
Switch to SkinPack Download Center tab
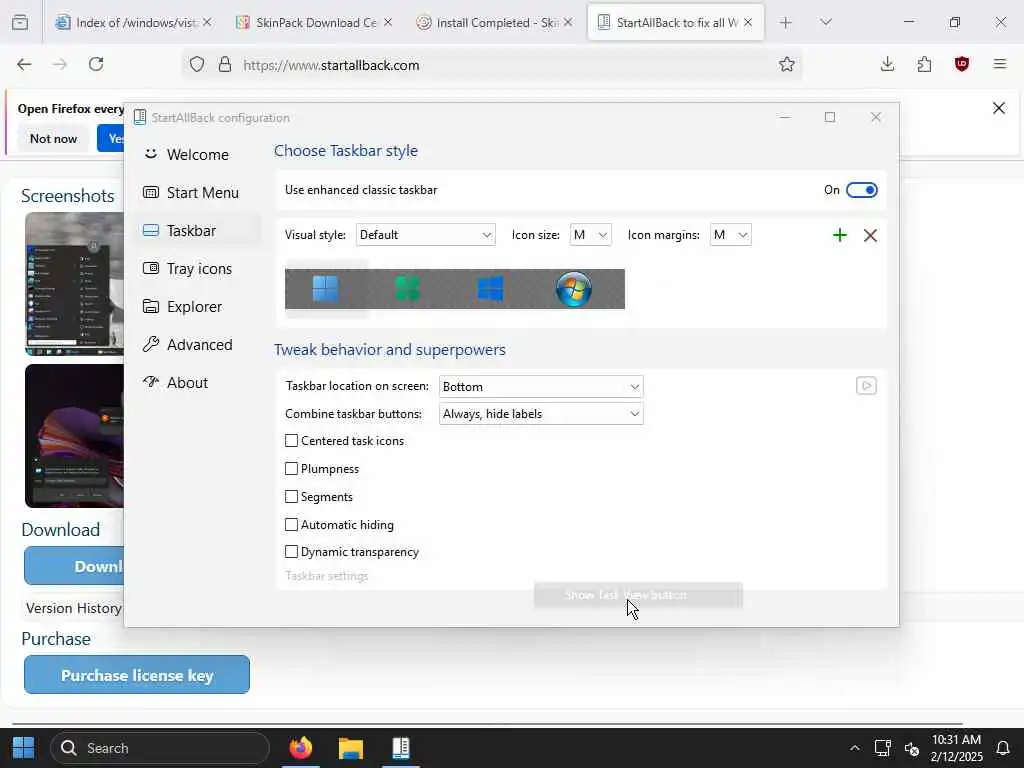(315, 22)
